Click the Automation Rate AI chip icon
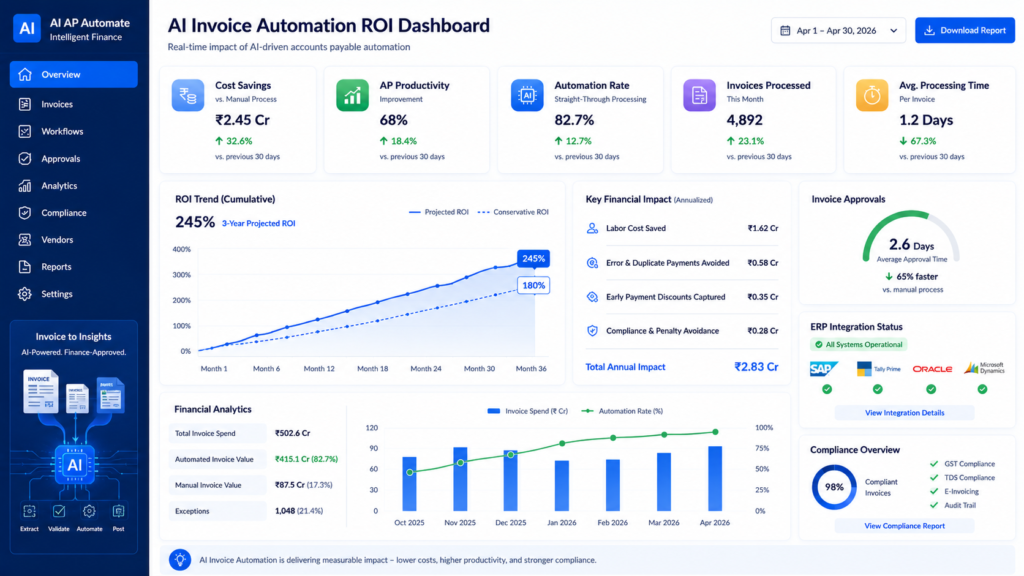The height and width of the screenshot is (576, 1024). (x=527, y=95)
